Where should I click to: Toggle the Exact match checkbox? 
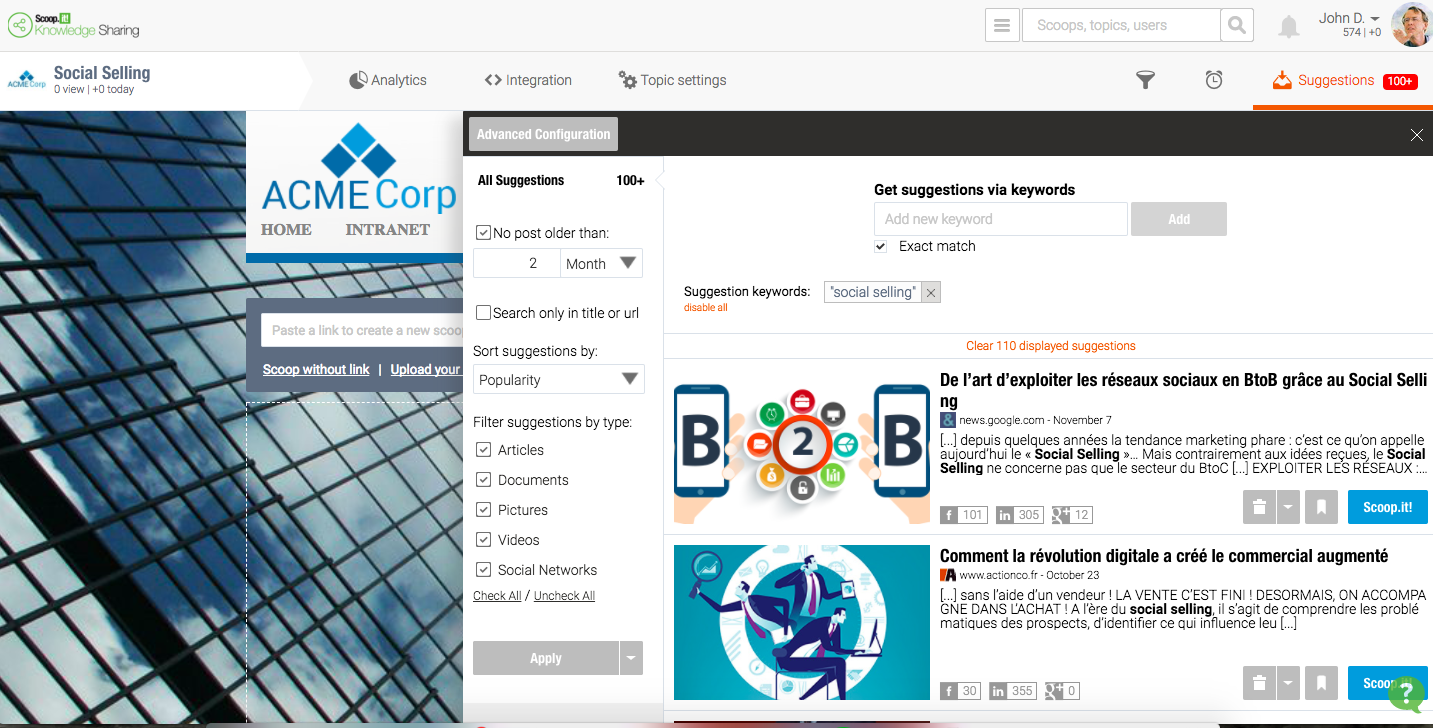coord(881,246)
